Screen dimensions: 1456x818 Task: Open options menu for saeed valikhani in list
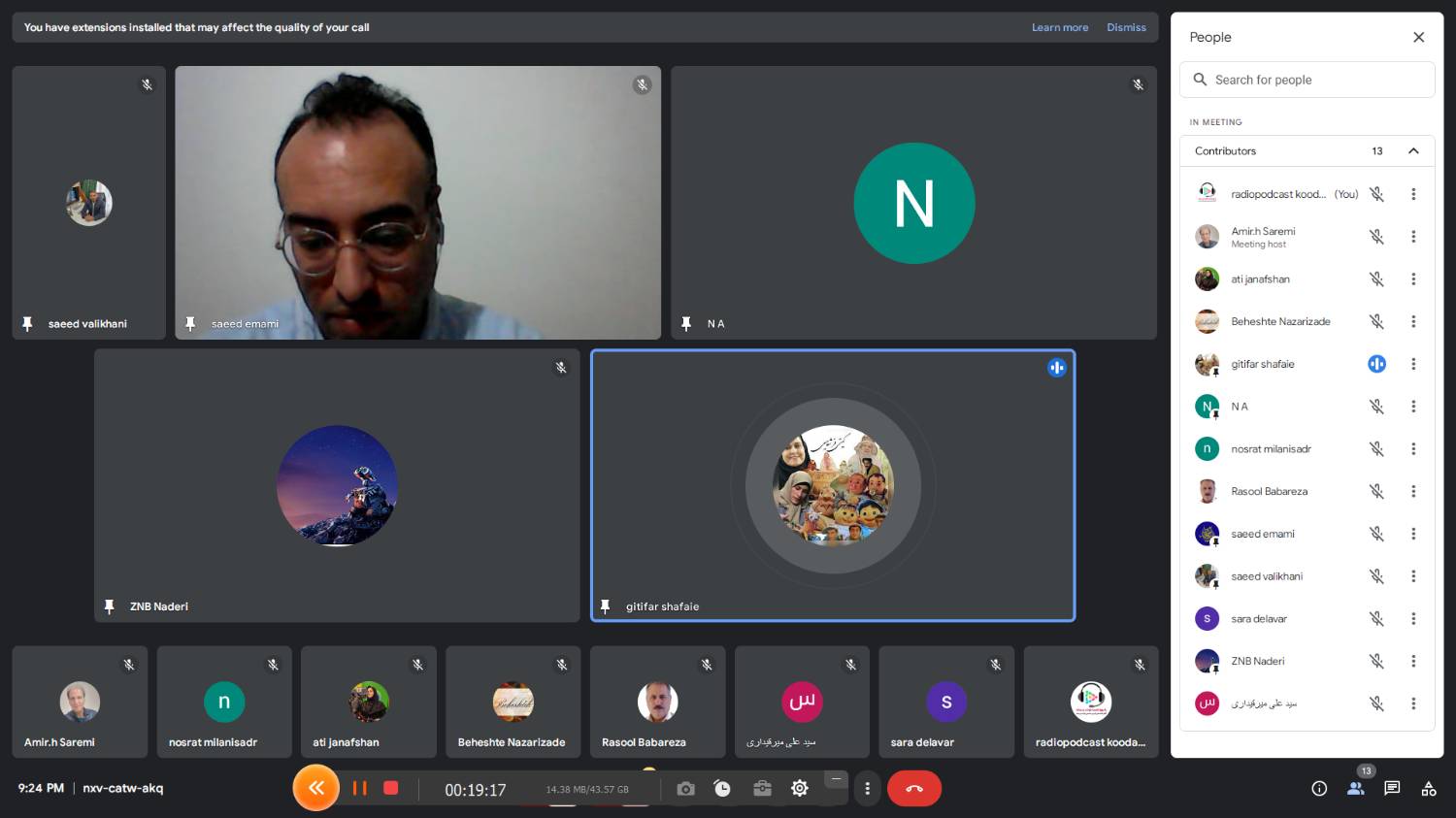tap(1413, 576)
